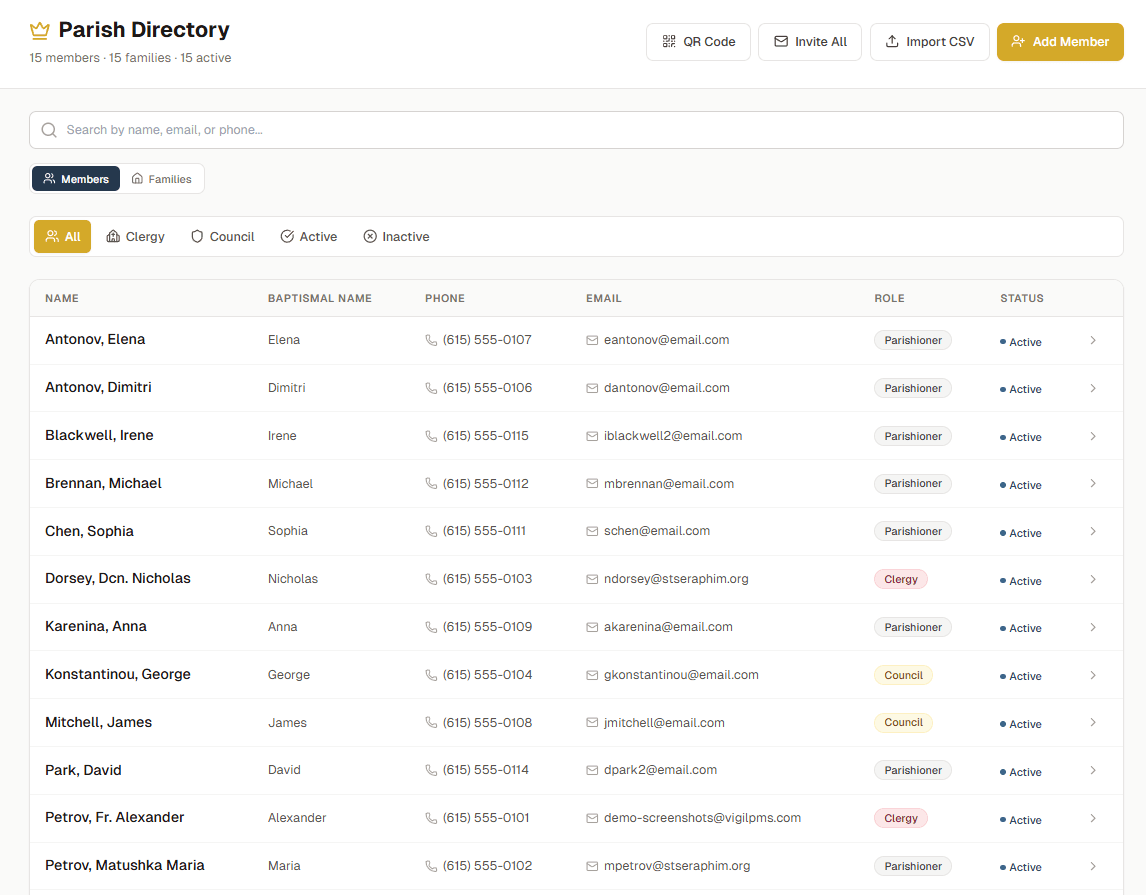Click the phone icon for (615) 555-0106
The image size is (1146, 895).
(x=431, y=389)
